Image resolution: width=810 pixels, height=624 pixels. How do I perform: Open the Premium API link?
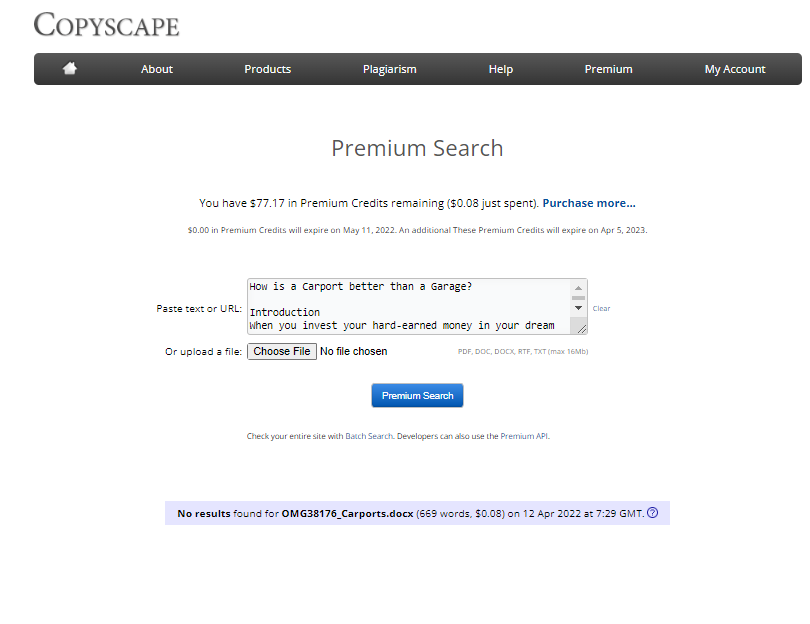coord(524,436)
